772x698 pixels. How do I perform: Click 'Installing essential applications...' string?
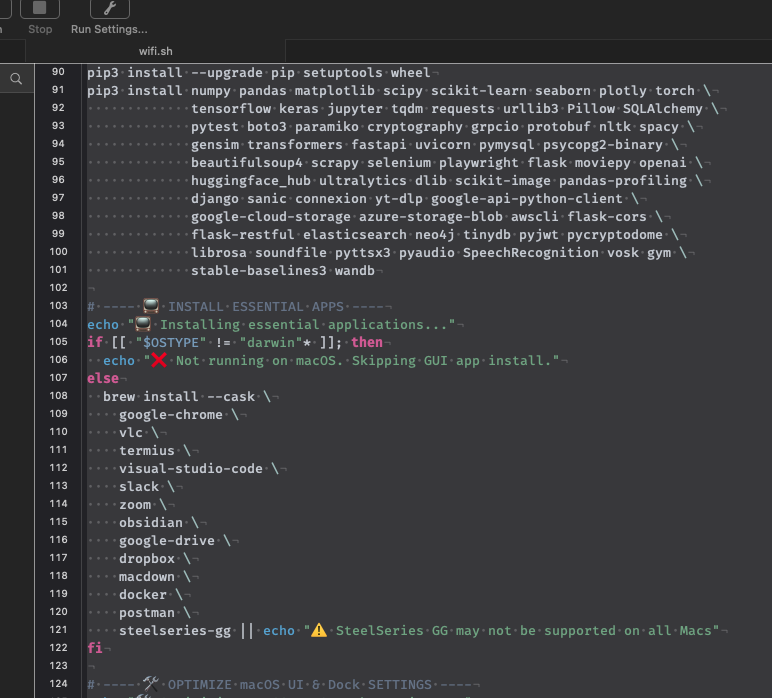click(302, 325)
